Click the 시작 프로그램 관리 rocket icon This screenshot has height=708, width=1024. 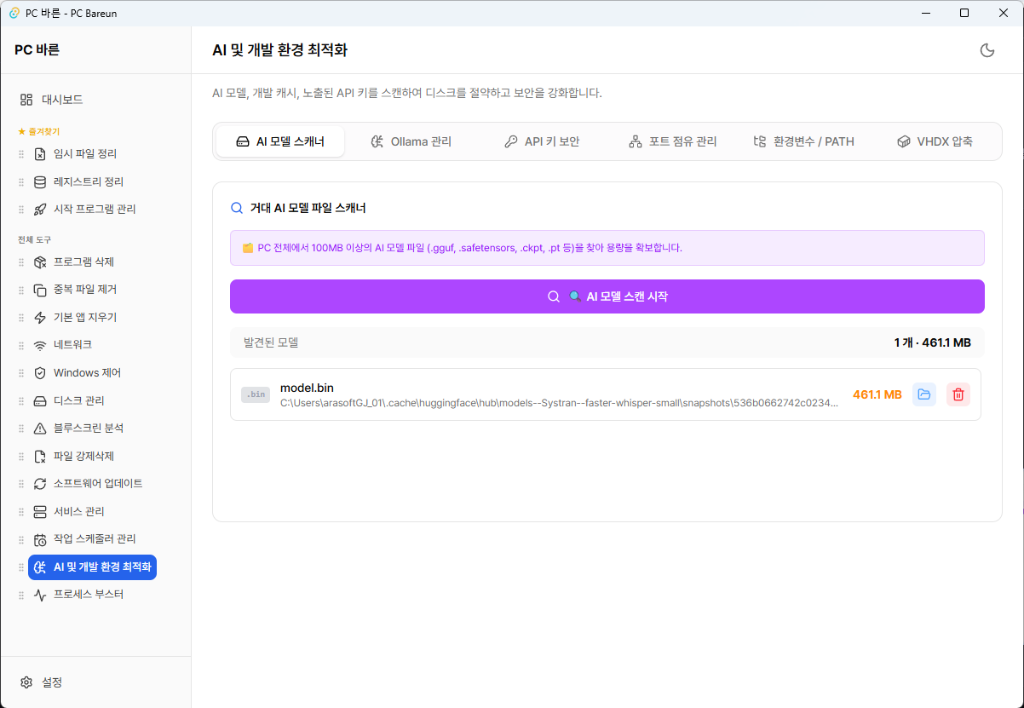(x=40, y=209)
